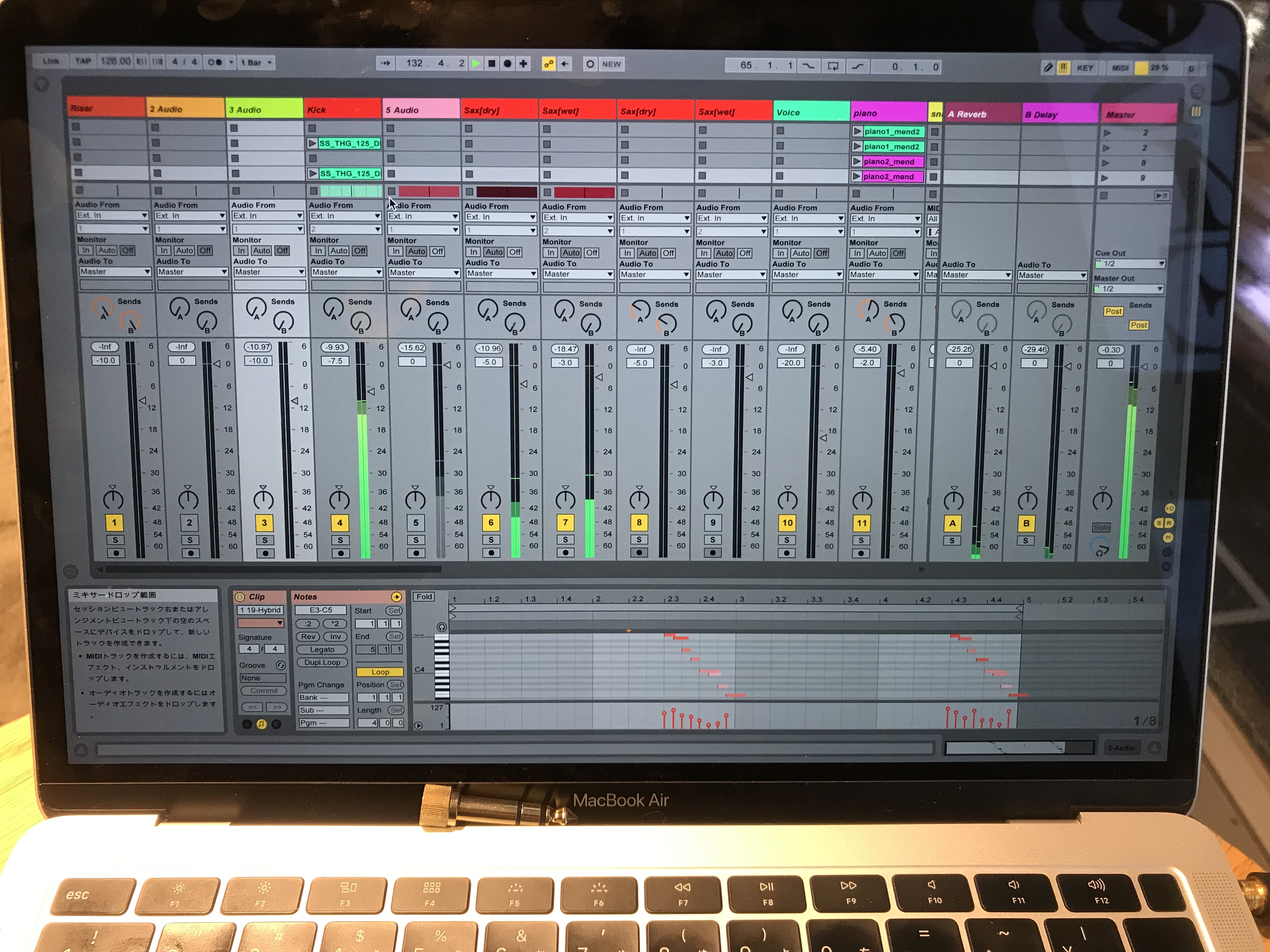This screenshot has width=1270, height=952.
Task: Click the Session Record circle icon
Action: click(590, 64)
